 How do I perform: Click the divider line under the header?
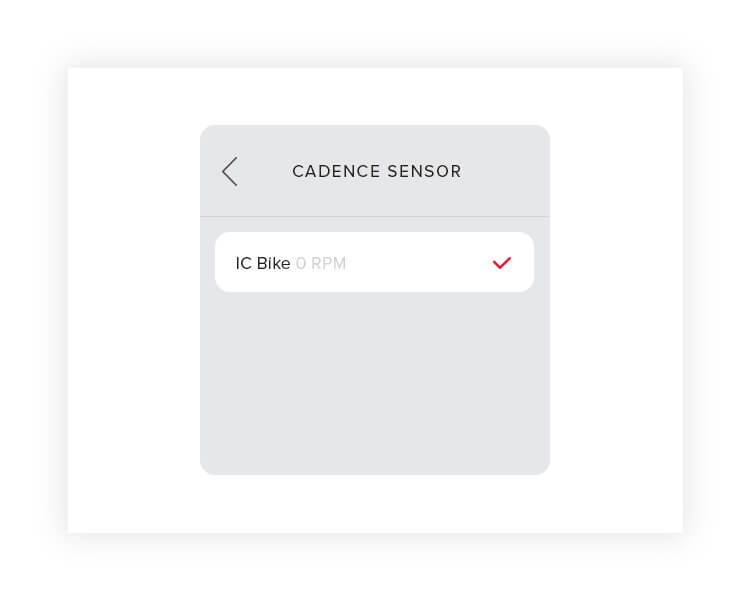[374, 216]
